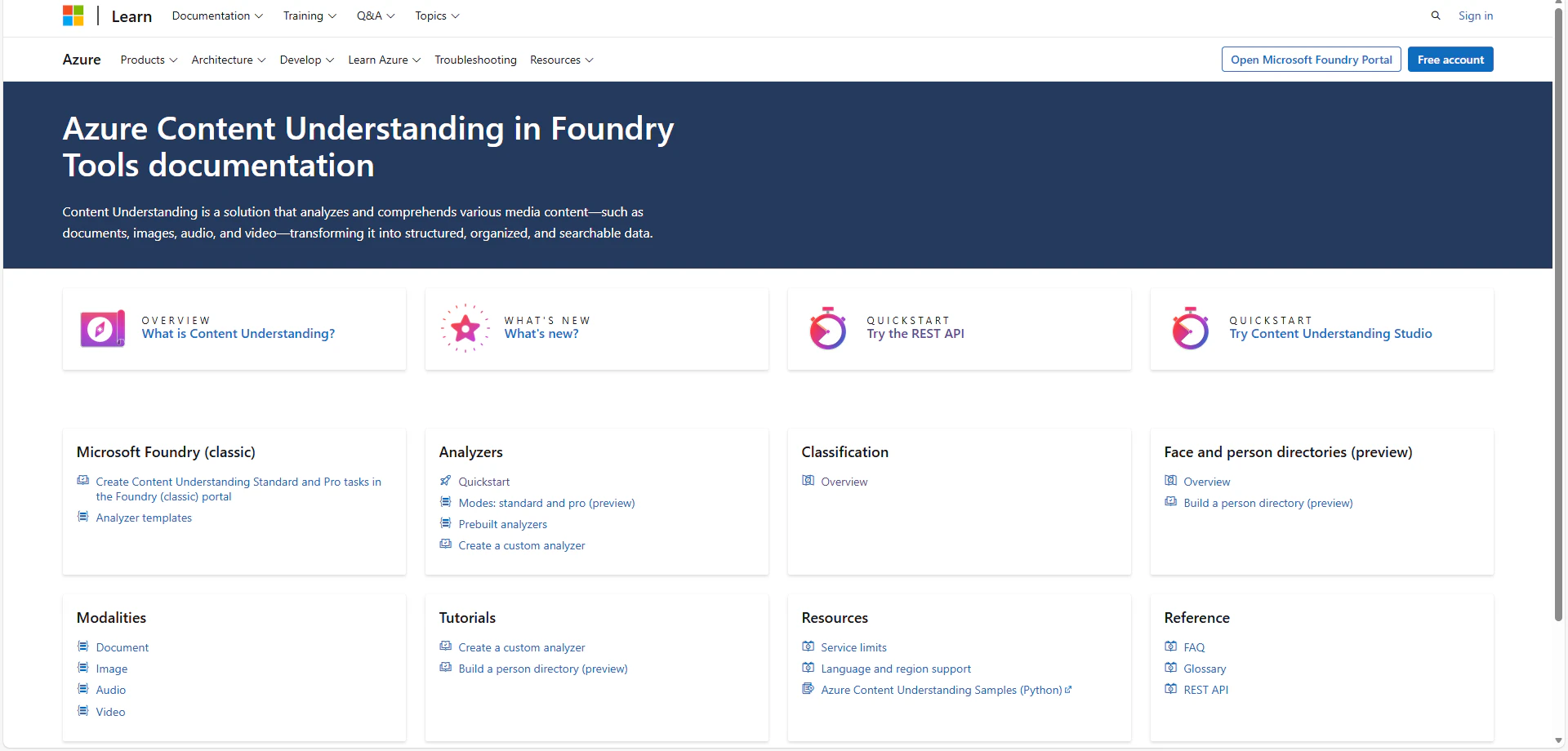This screenshot has width=1568, height=751.
Task: Expand the Training dropdown
Action: [310, 16]
